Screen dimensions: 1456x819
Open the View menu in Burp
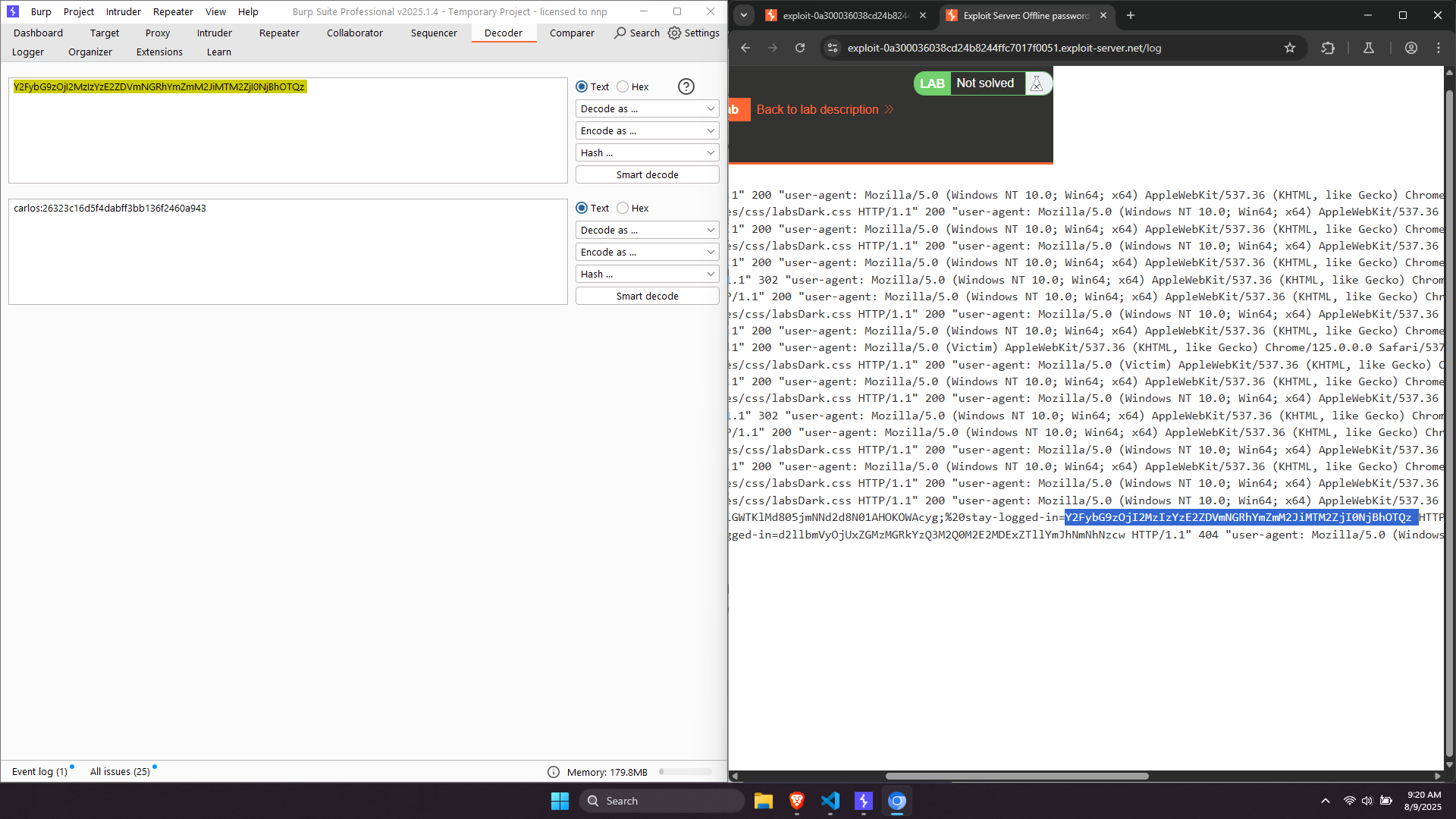(x=215, y=11)
